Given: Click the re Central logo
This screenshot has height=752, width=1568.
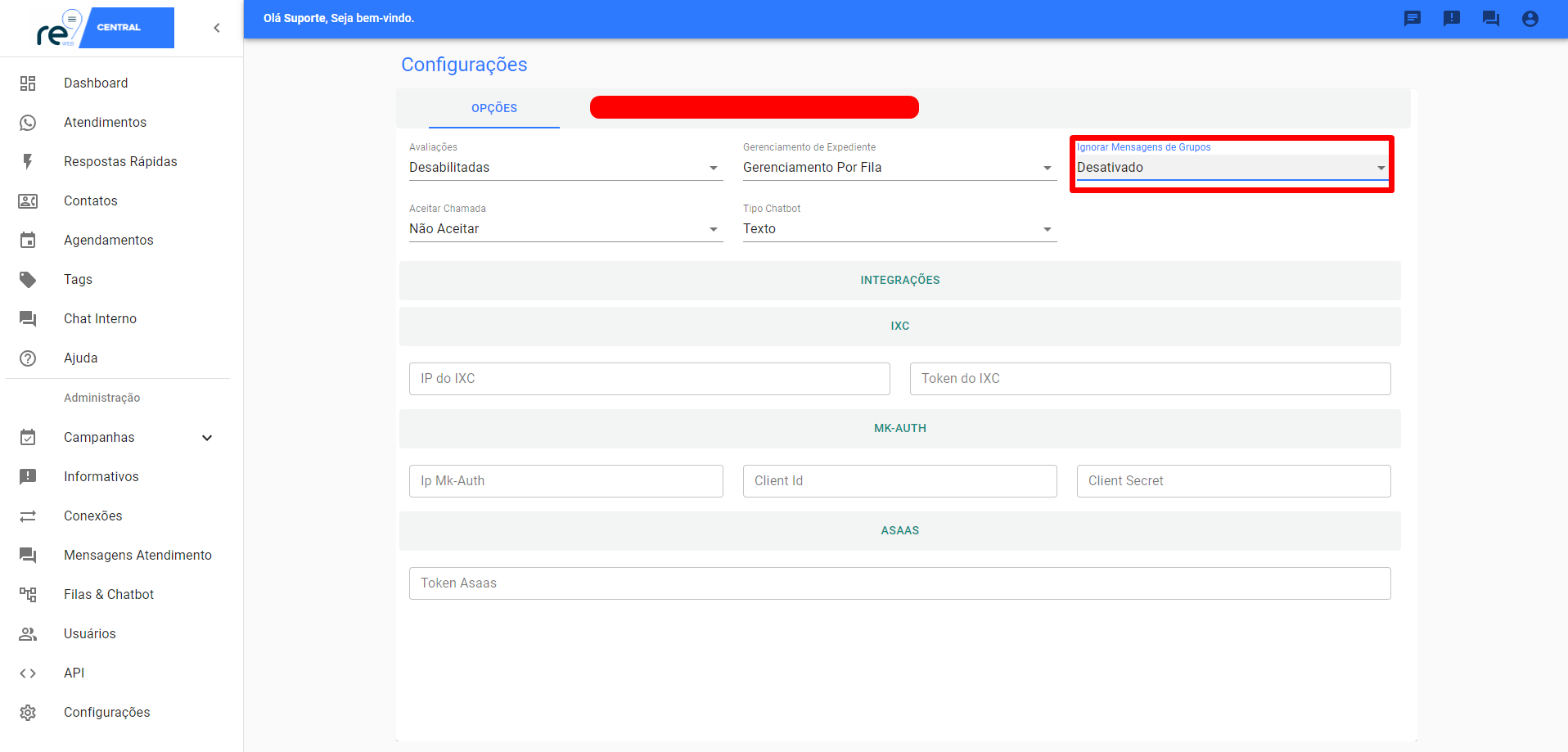Looking at the screenshot, I should tap(105, 28).
